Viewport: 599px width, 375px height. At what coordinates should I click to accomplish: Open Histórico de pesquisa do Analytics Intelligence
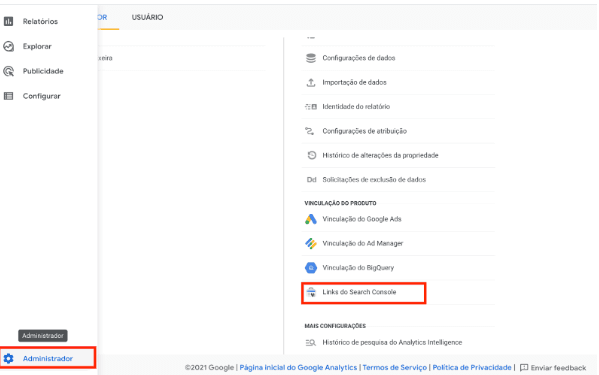point(392,343)
